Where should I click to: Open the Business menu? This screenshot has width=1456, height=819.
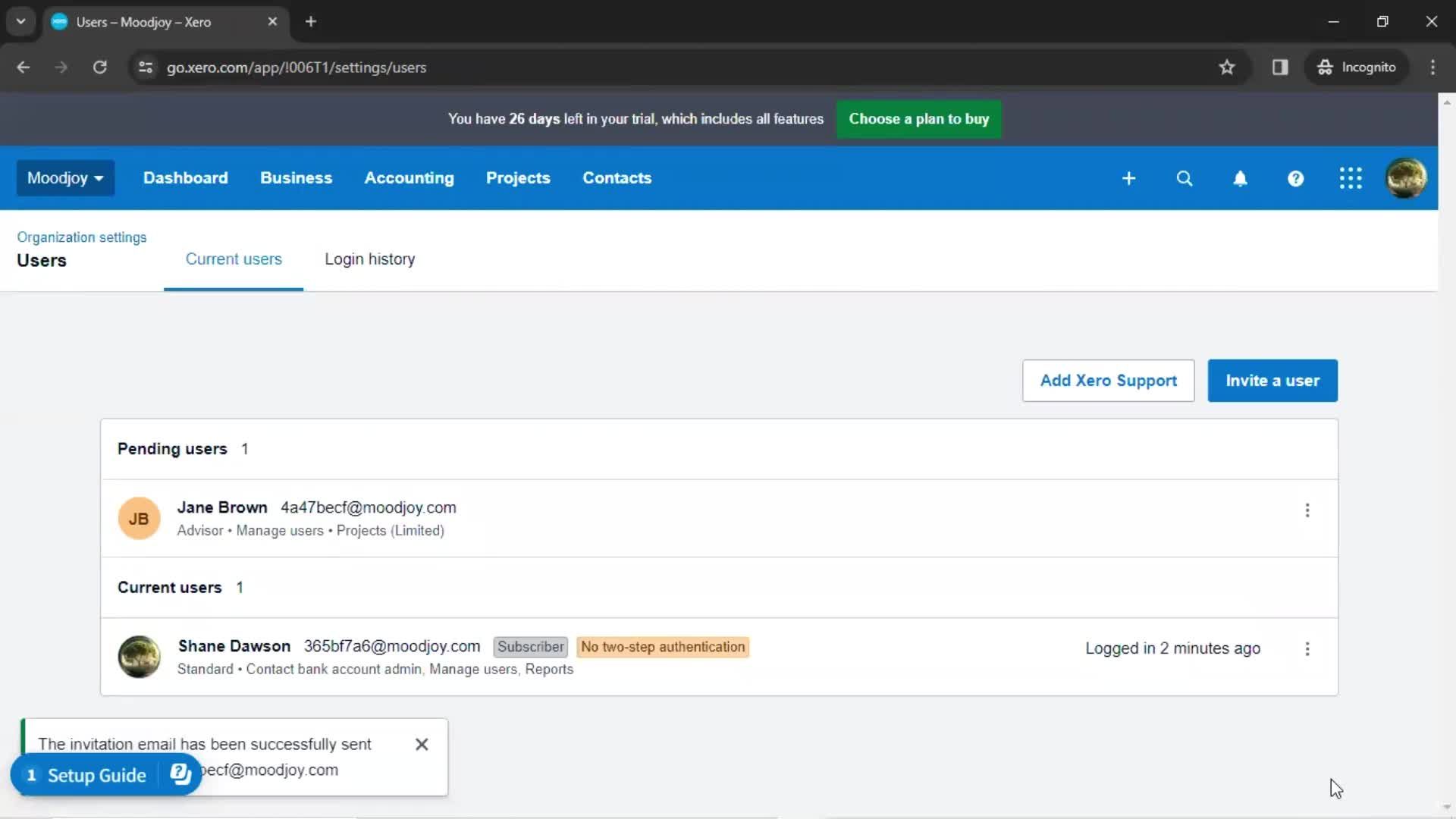coord(297,178)
